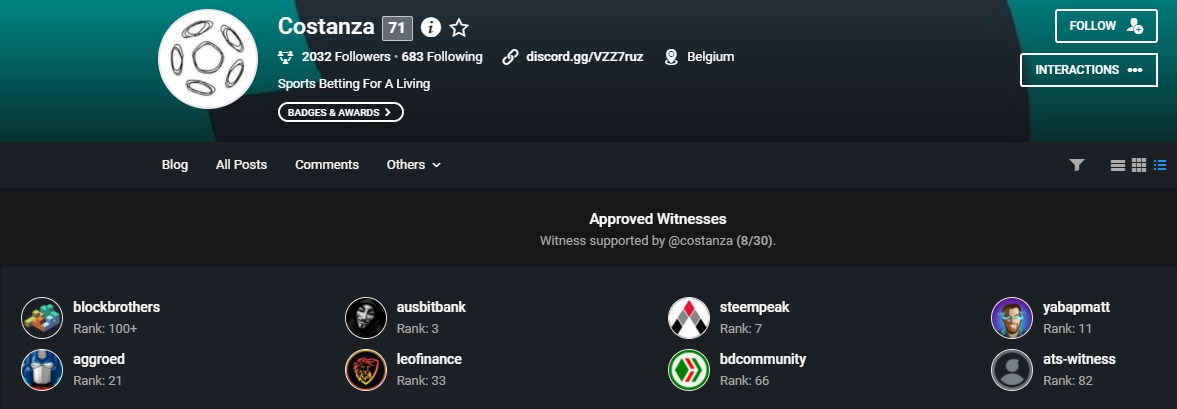Click the info icon next to Costanza
Viewport: 1177px width, 409px height.
click(430, 28)
